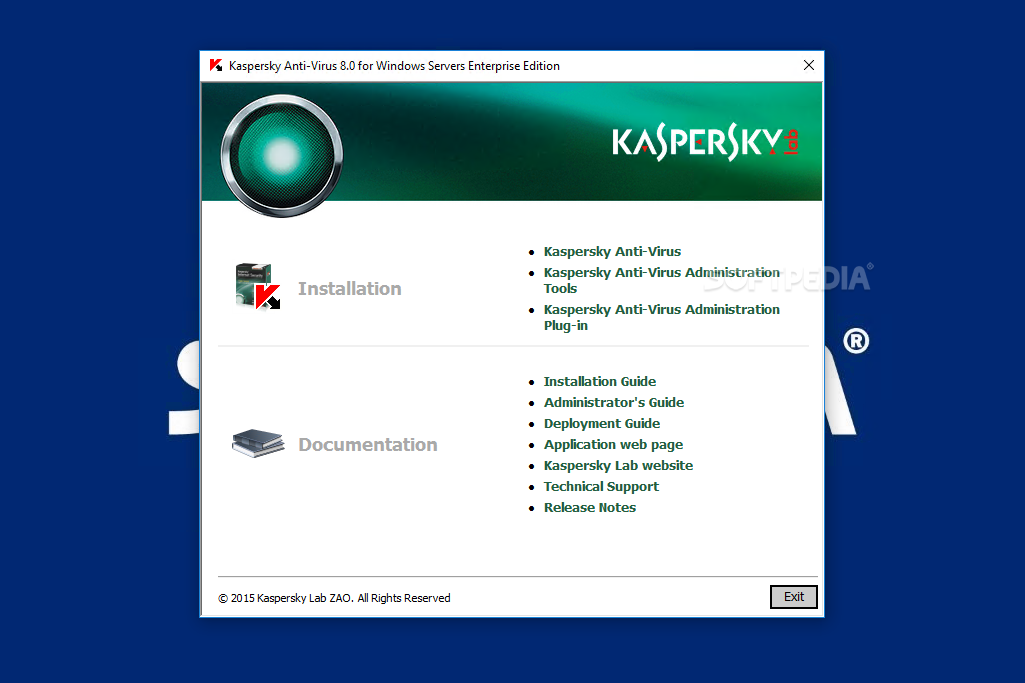Click the Documentation books icon

(x=258, y=443)
